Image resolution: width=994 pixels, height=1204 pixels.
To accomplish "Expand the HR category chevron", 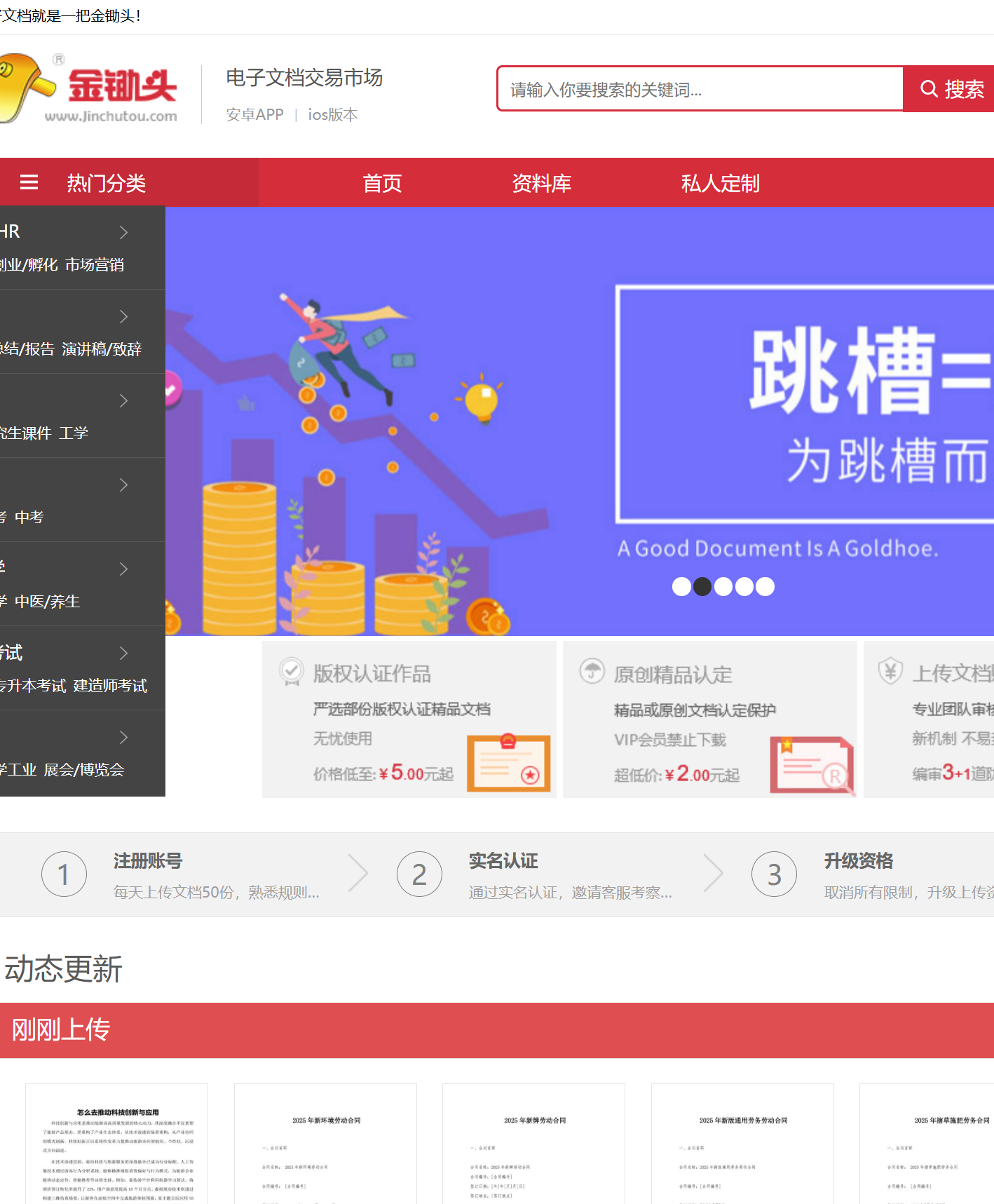I will coord(124,232).
